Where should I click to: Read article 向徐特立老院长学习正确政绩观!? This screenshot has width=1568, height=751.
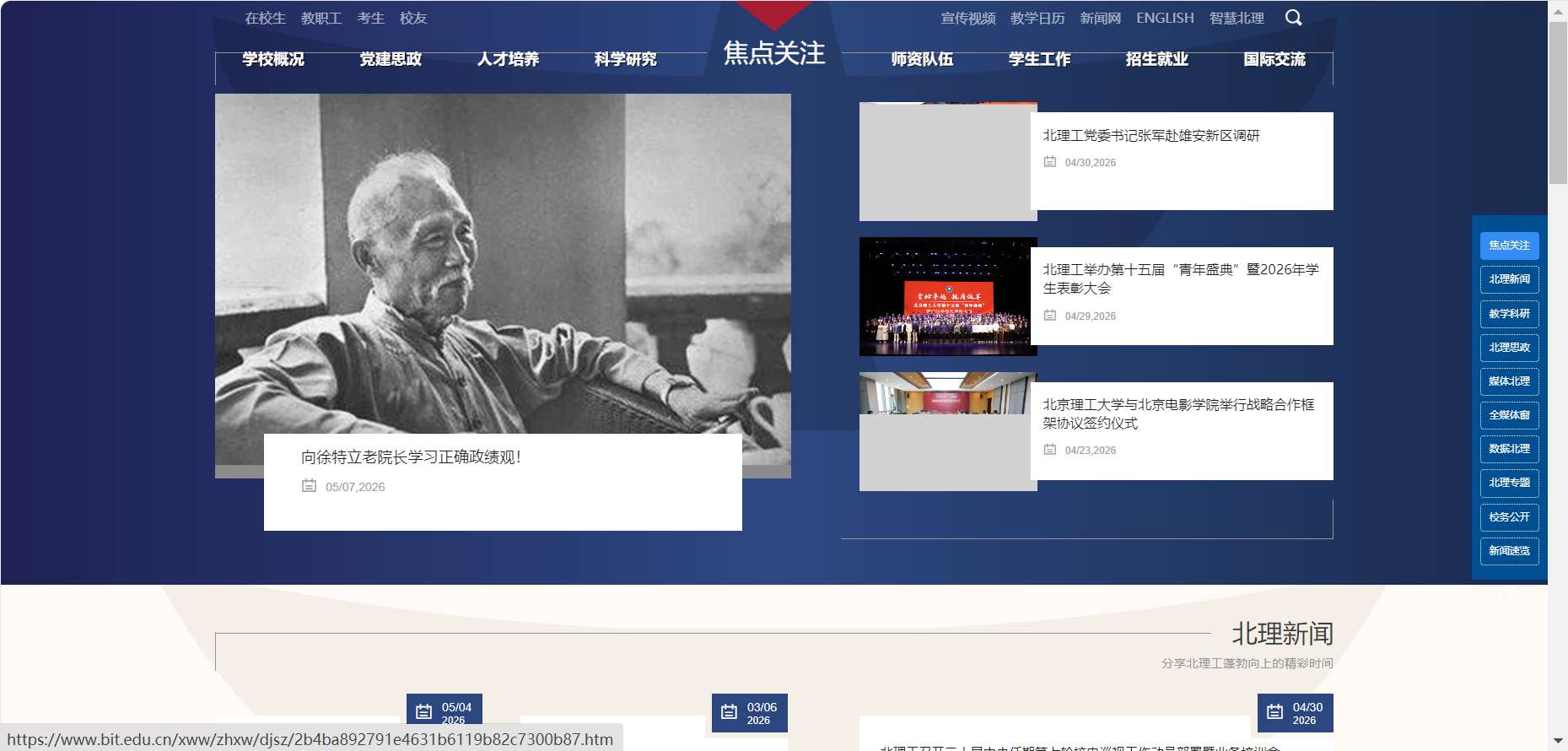pyautogui.click(x=411, y=457)
